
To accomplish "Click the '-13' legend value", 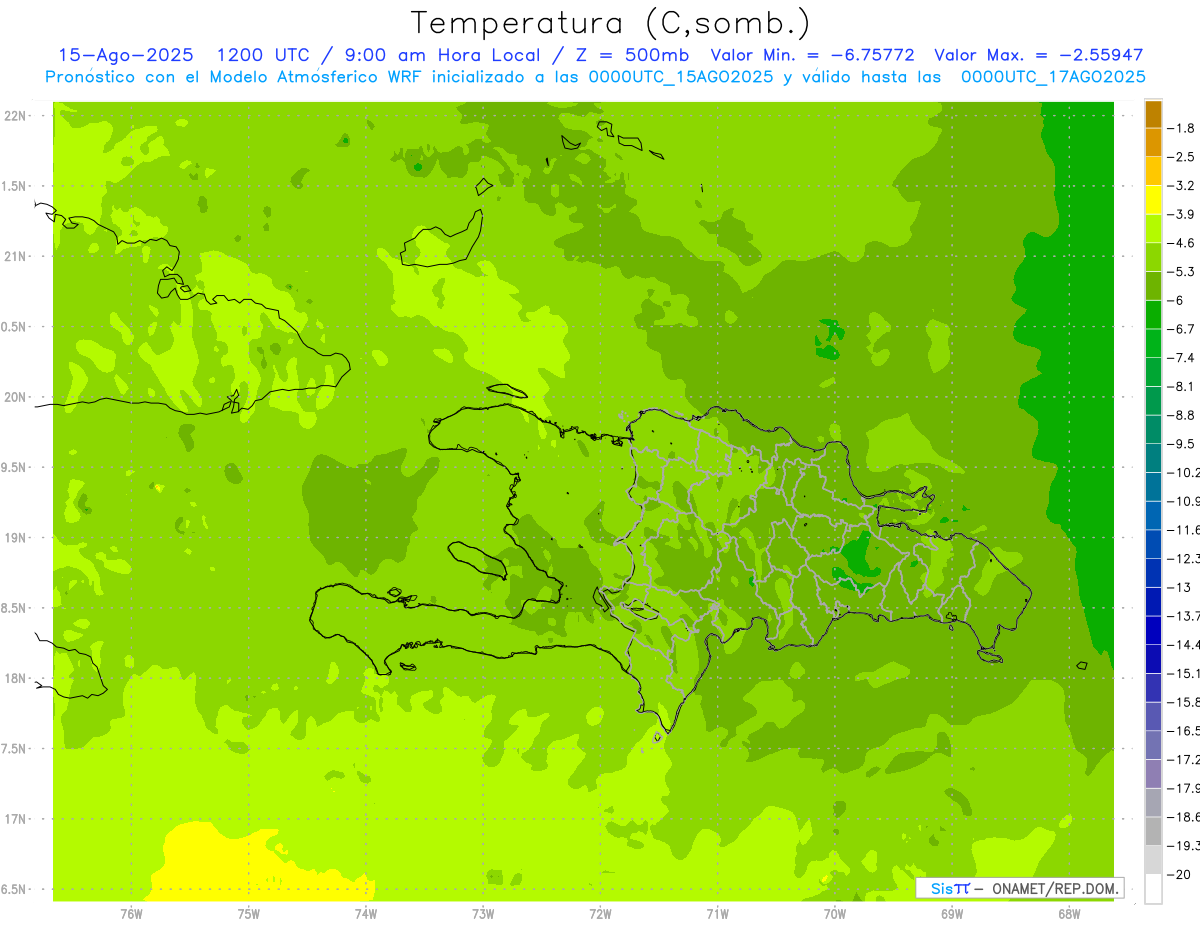I will click(1180, 587).
